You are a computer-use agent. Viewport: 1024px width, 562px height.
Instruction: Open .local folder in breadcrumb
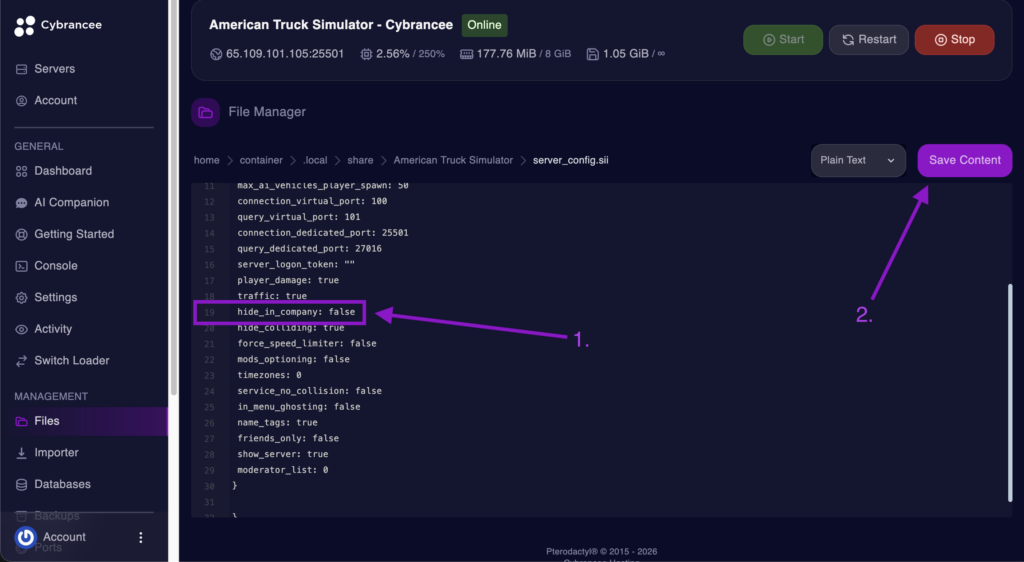[315, 161]
